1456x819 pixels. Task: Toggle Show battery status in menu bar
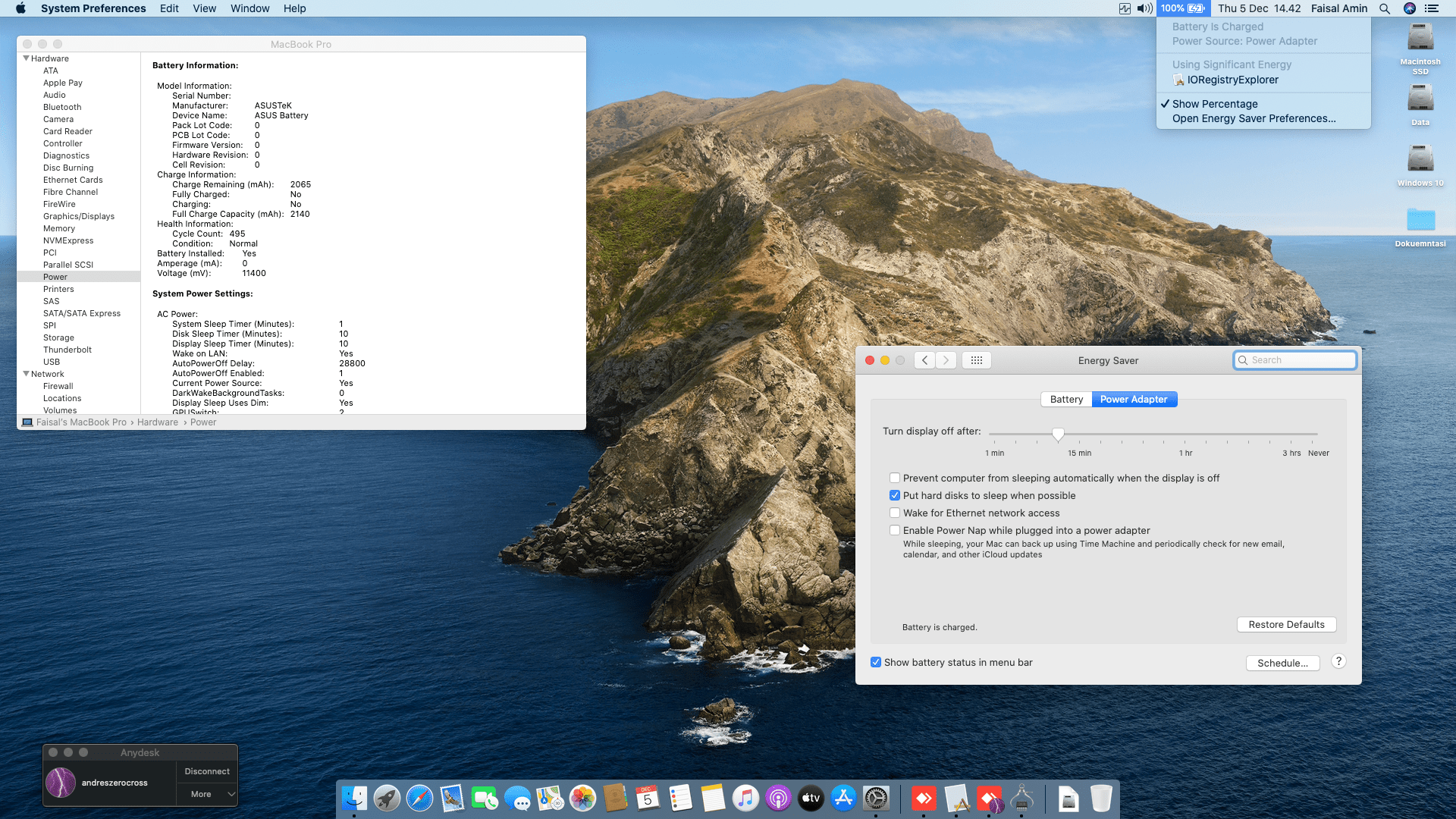tap(876, 663)
